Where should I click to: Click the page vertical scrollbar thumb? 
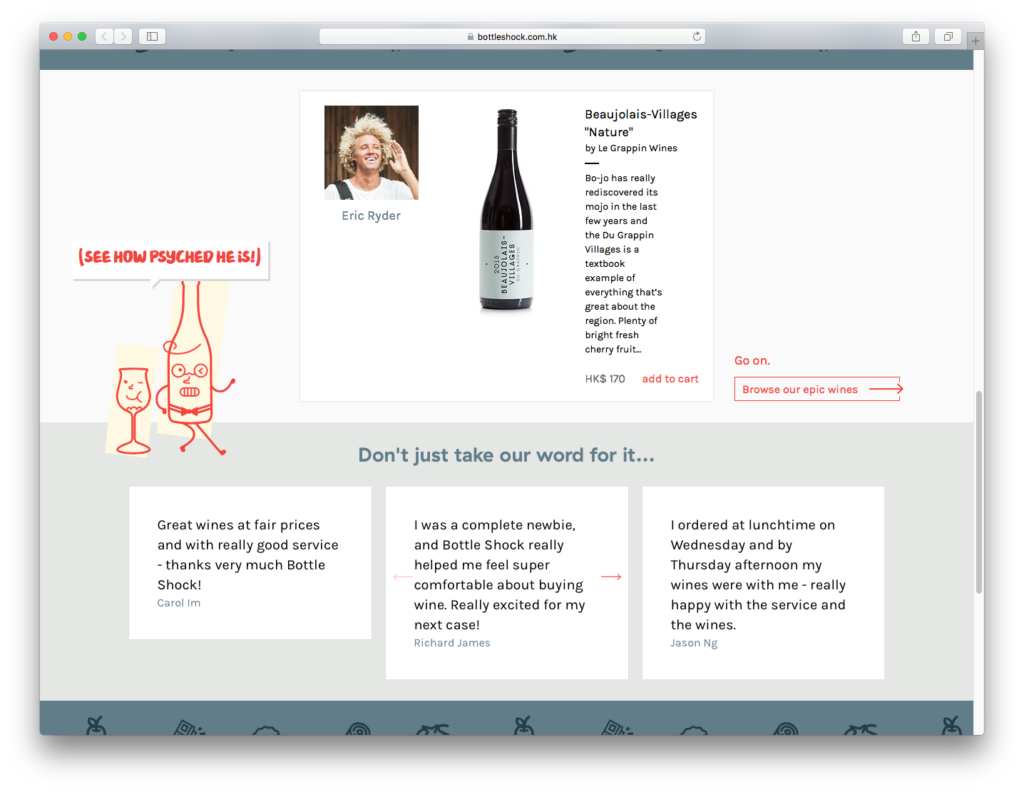978,492
